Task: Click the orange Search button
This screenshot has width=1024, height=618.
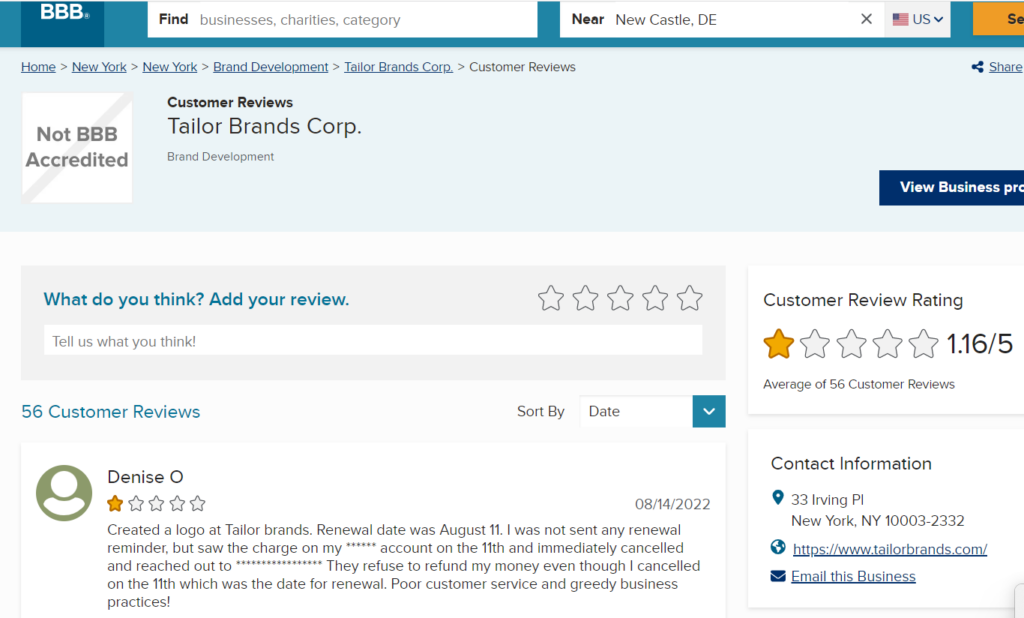Action: [999, 19]
